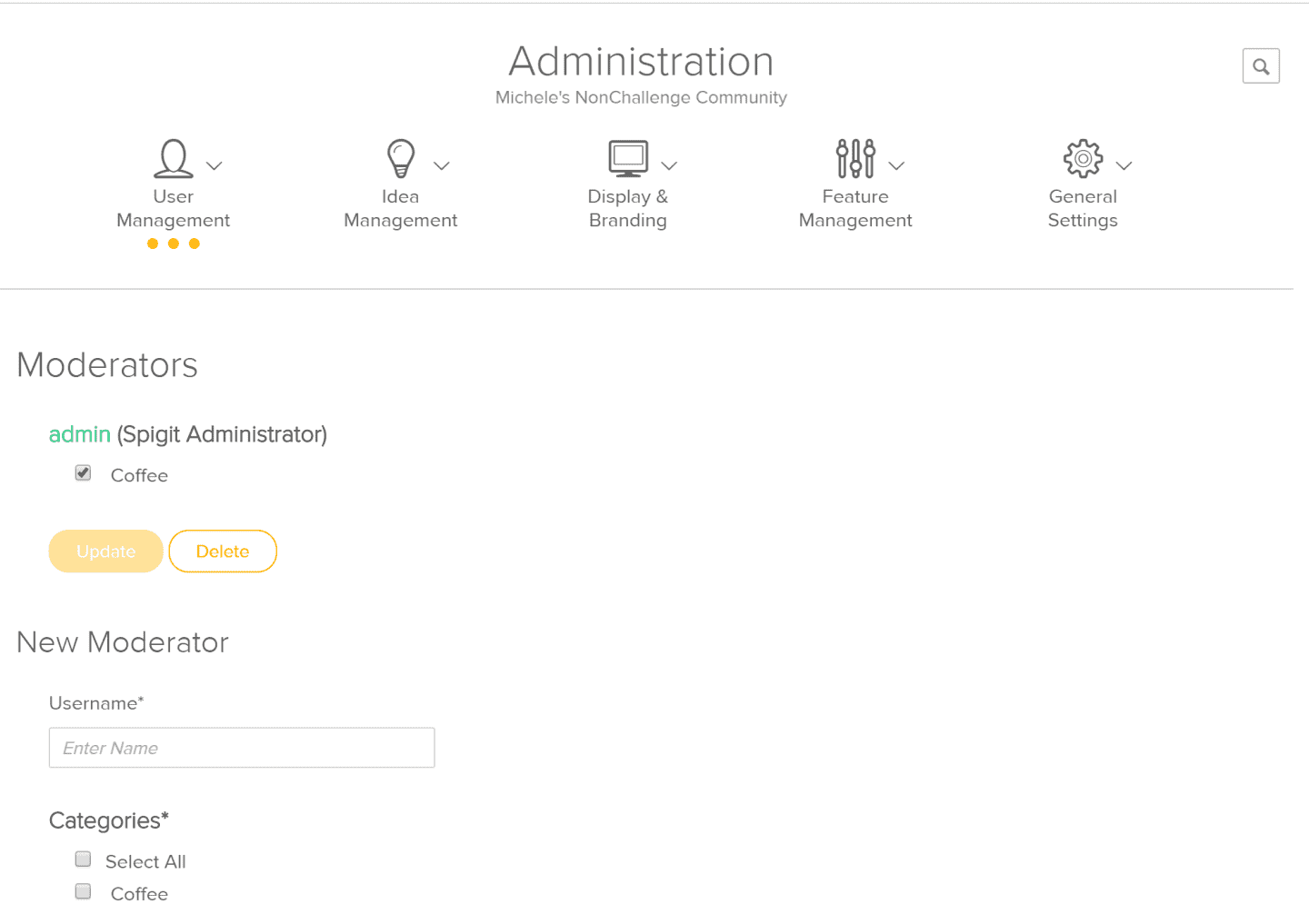This screenshot has height=924, width=1309.
Task: Click the Moderators heading
Action: tap(107, 365)
